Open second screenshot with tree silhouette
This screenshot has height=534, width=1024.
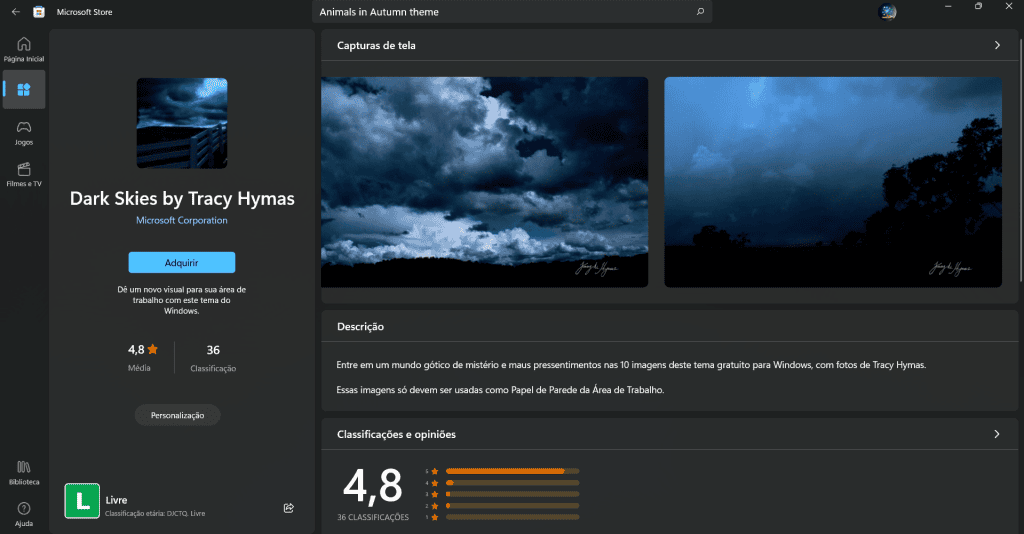coord(833,182)
